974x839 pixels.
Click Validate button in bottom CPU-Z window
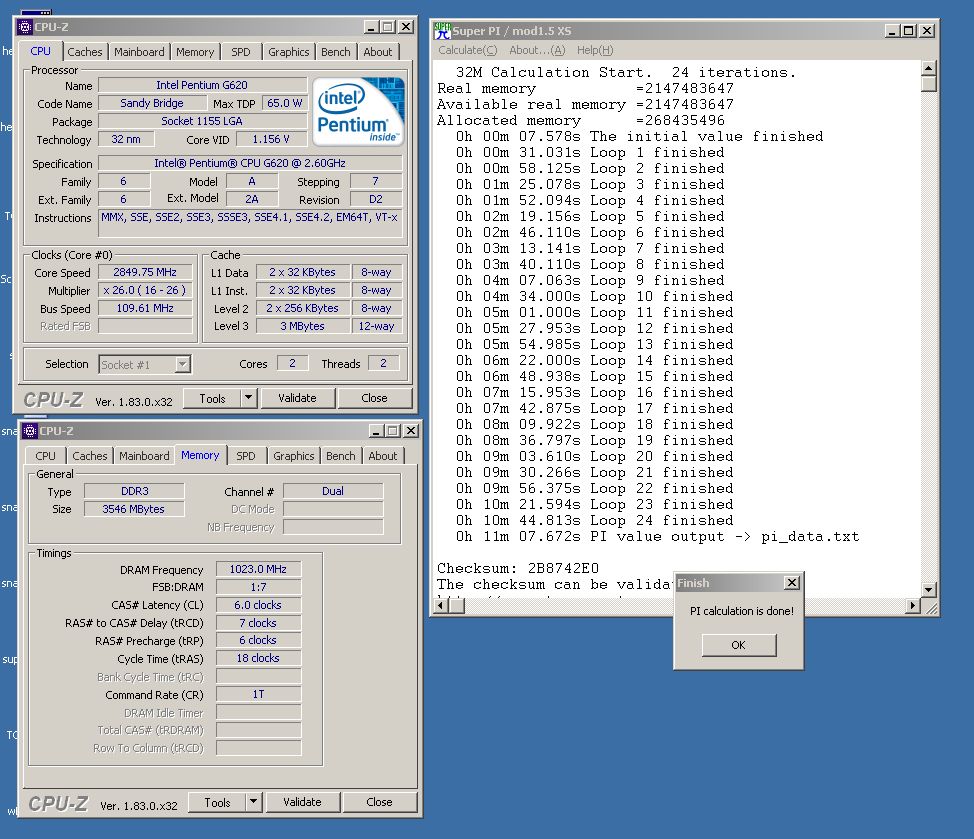(302, 802)
